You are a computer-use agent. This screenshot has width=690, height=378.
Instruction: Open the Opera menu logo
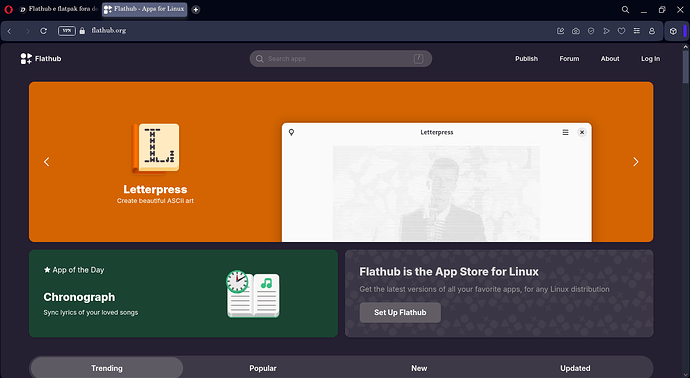[8, 9]
